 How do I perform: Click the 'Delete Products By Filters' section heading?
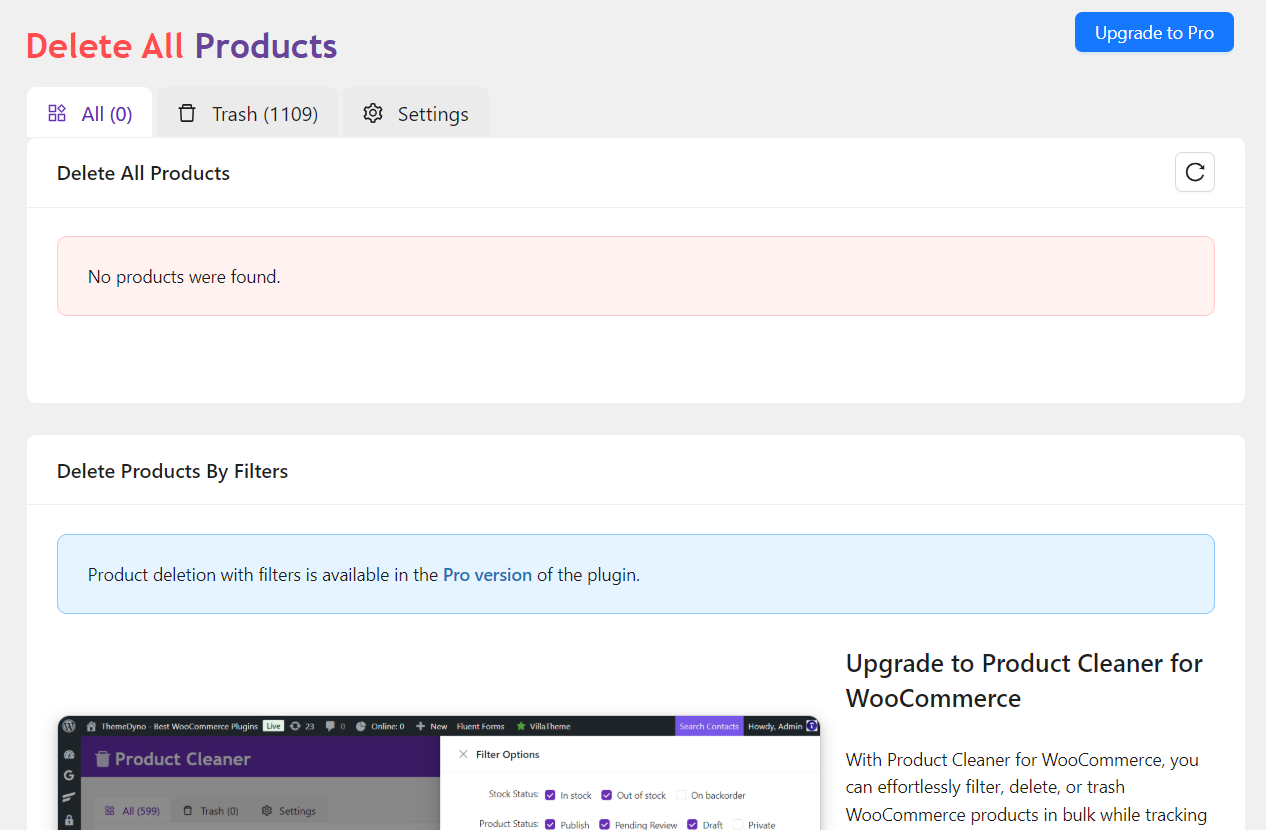click(172, 471)
